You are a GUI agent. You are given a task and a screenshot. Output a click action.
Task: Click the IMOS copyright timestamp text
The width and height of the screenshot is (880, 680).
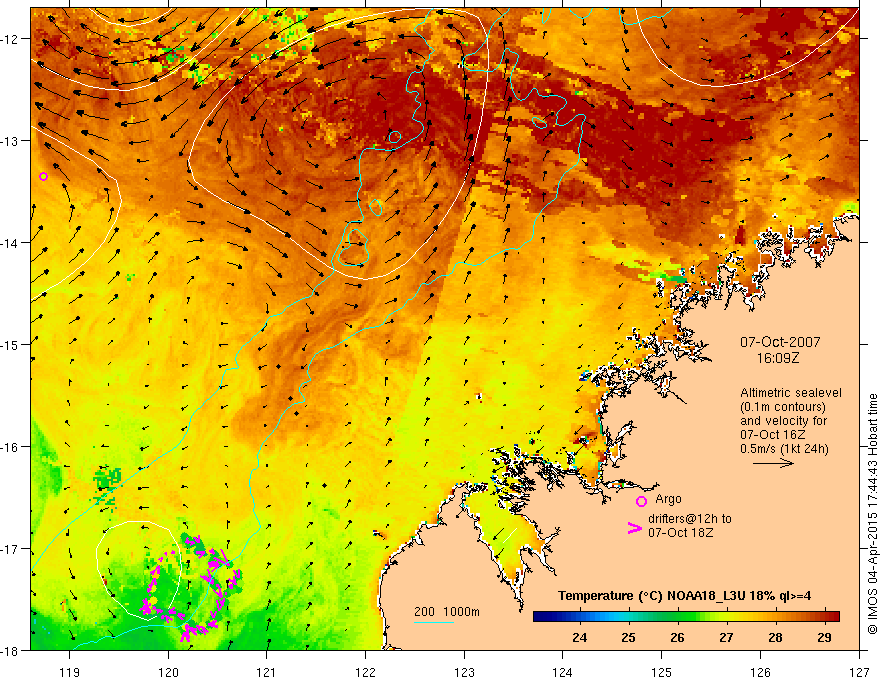872,514
